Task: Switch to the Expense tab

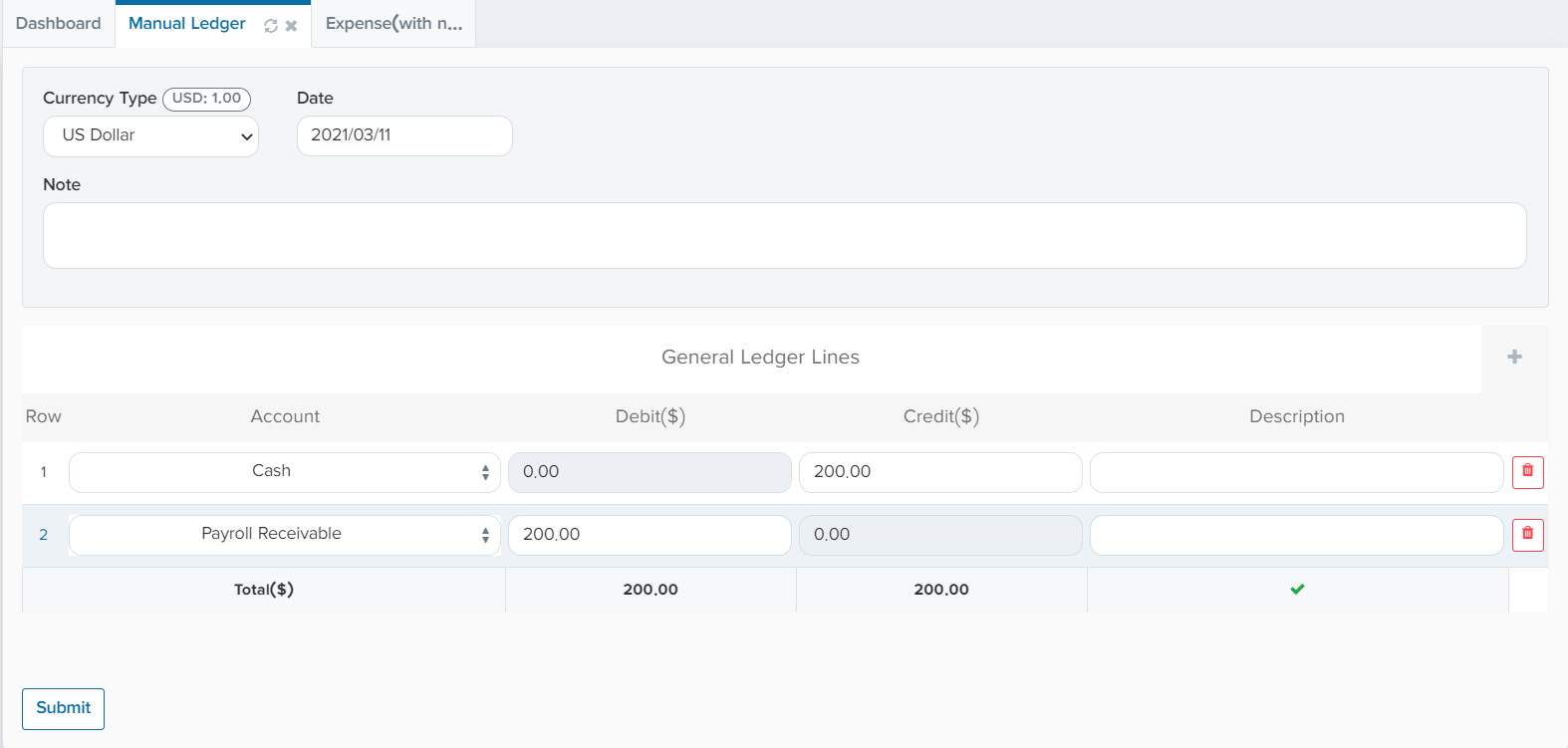Action: [393, 24]
